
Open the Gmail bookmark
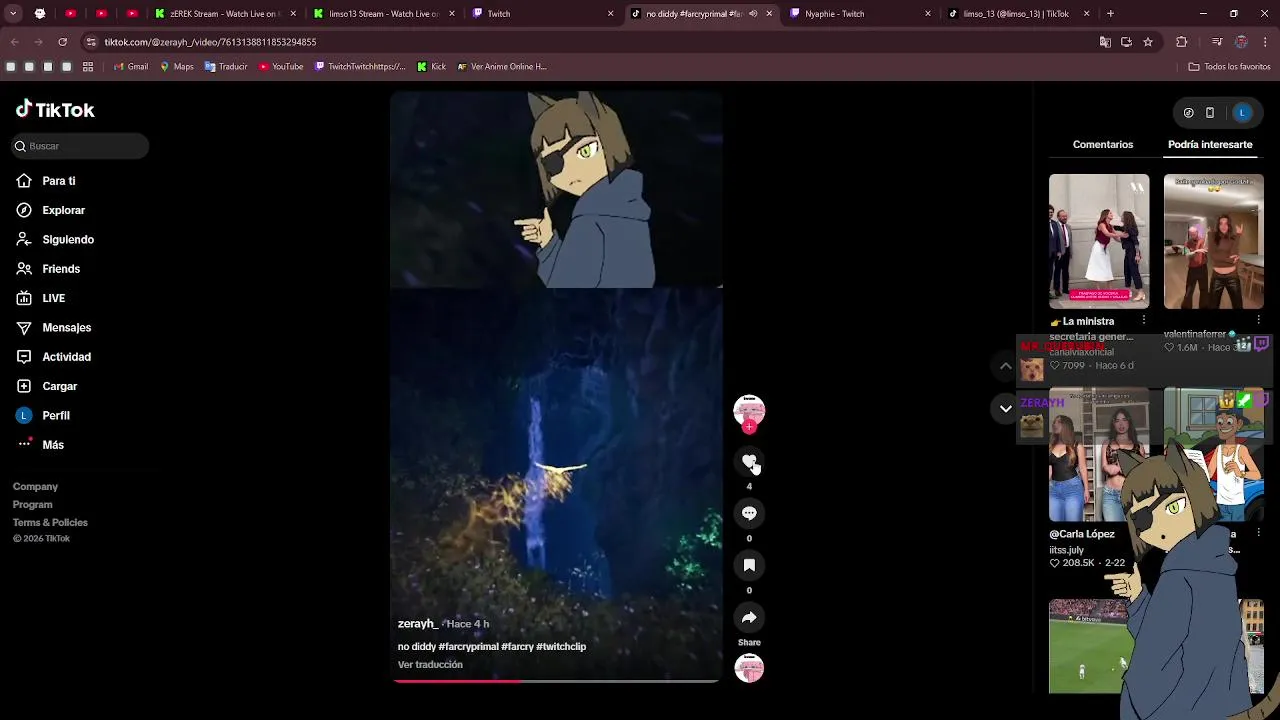pyautogui.click(x=130, y=67)
